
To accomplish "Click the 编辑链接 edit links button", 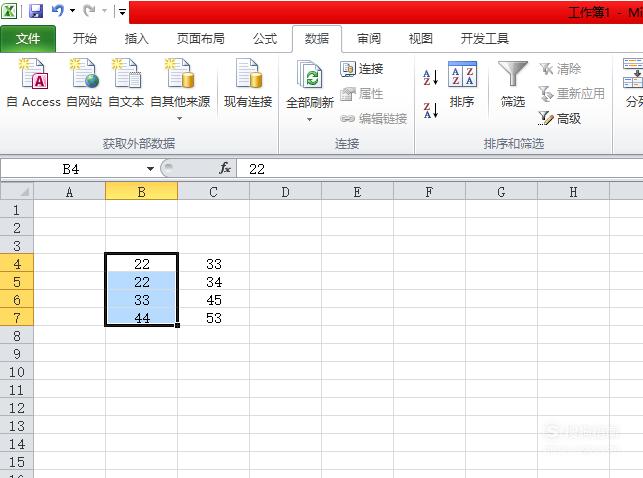I will (374, 119).
